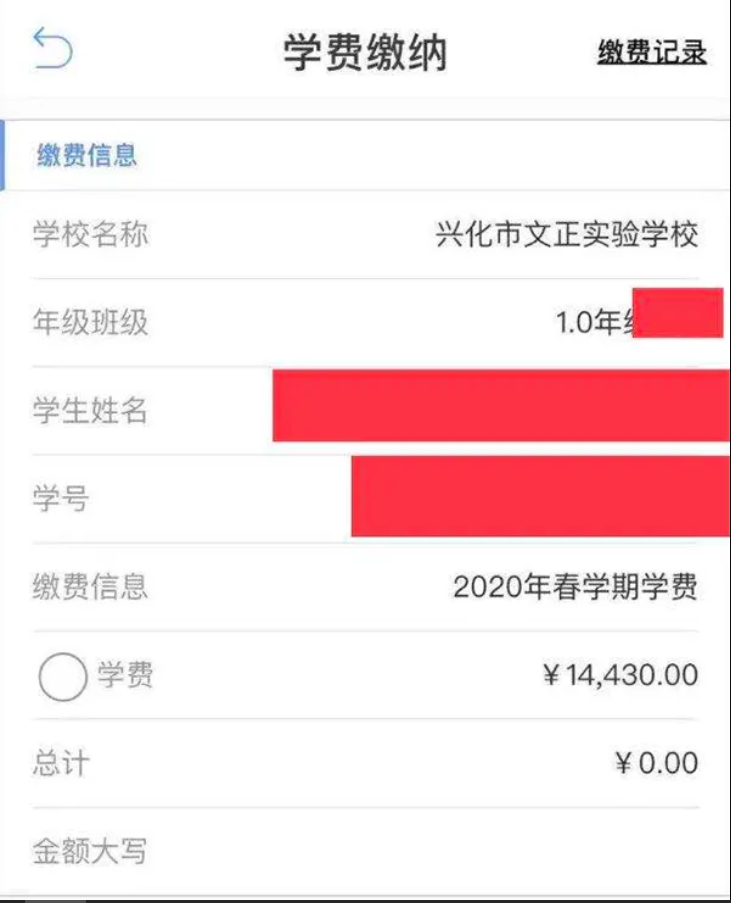
Task: Tap the 学校名称 row label
Action: 90,236
